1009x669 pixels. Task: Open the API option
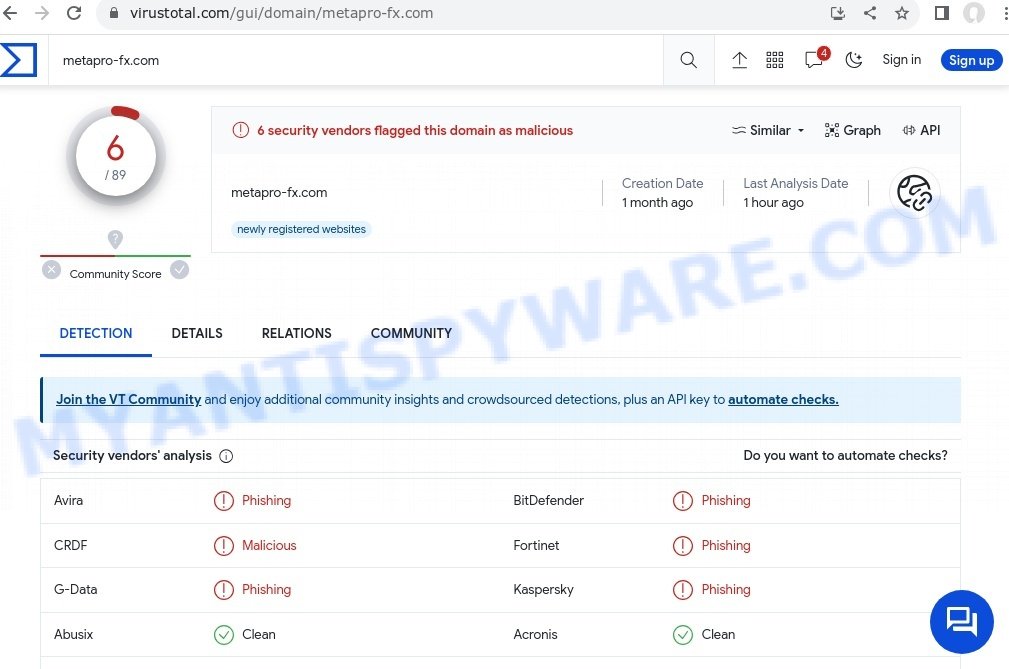coord(921,130)
